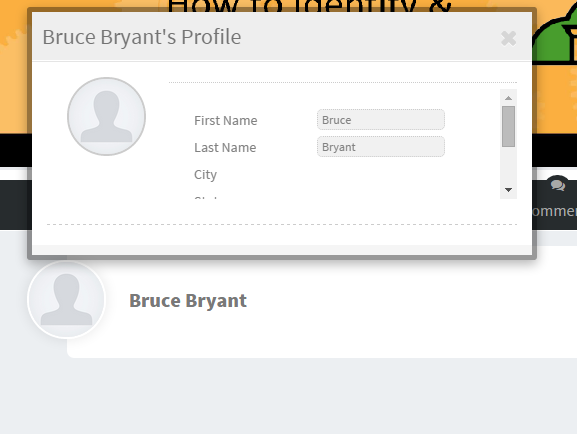This screenshot has height=434, width=577.
Task: Click the empty City value area
Action: [381, 174]
